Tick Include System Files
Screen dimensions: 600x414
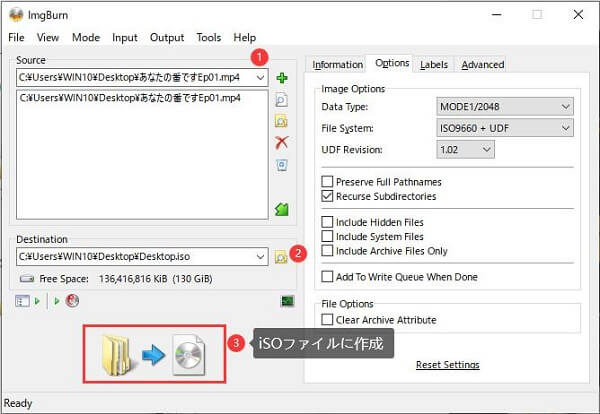[327, 236]
